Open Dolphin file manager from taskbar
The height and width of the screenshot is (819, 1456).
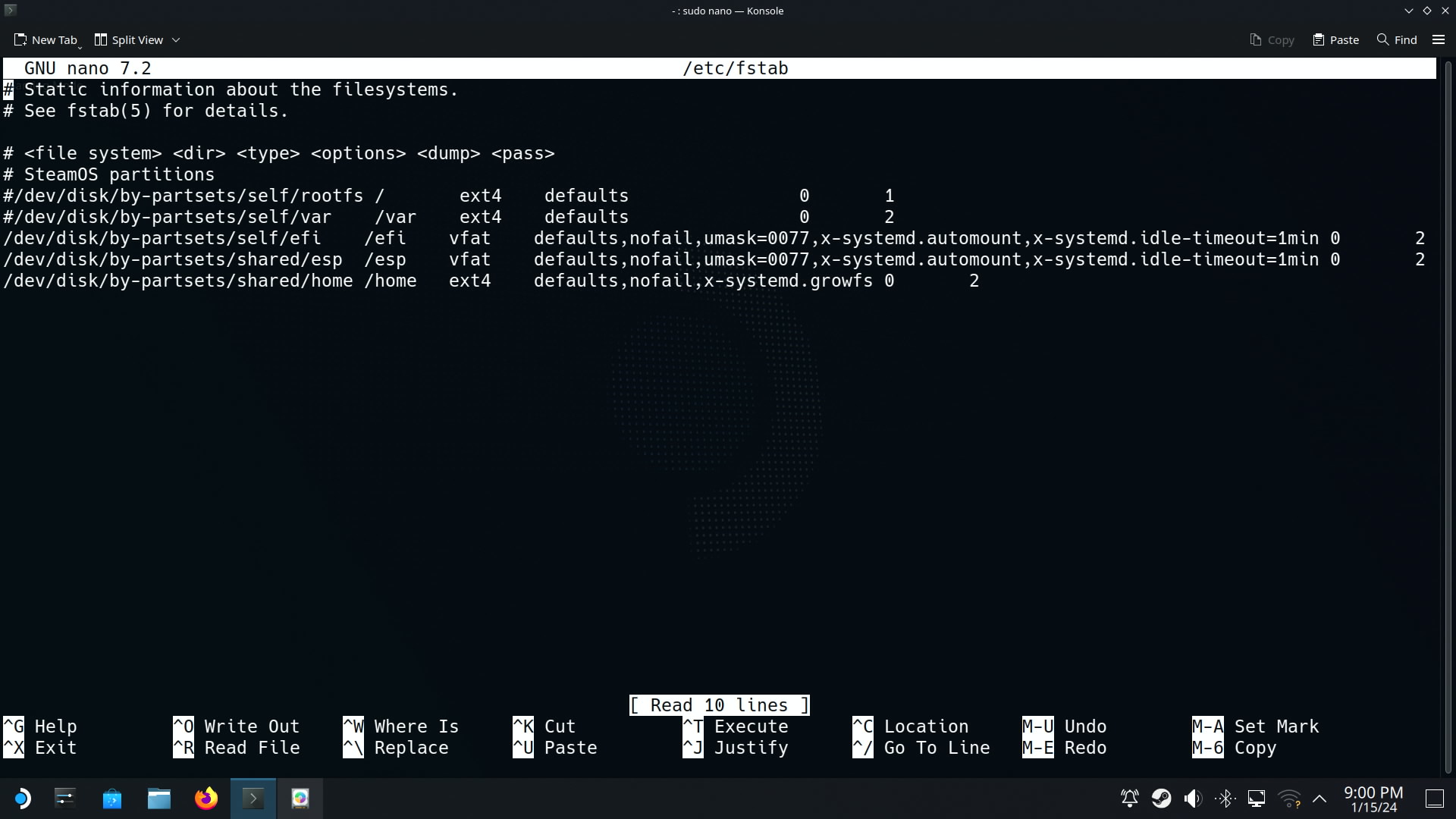click(159, 799)
